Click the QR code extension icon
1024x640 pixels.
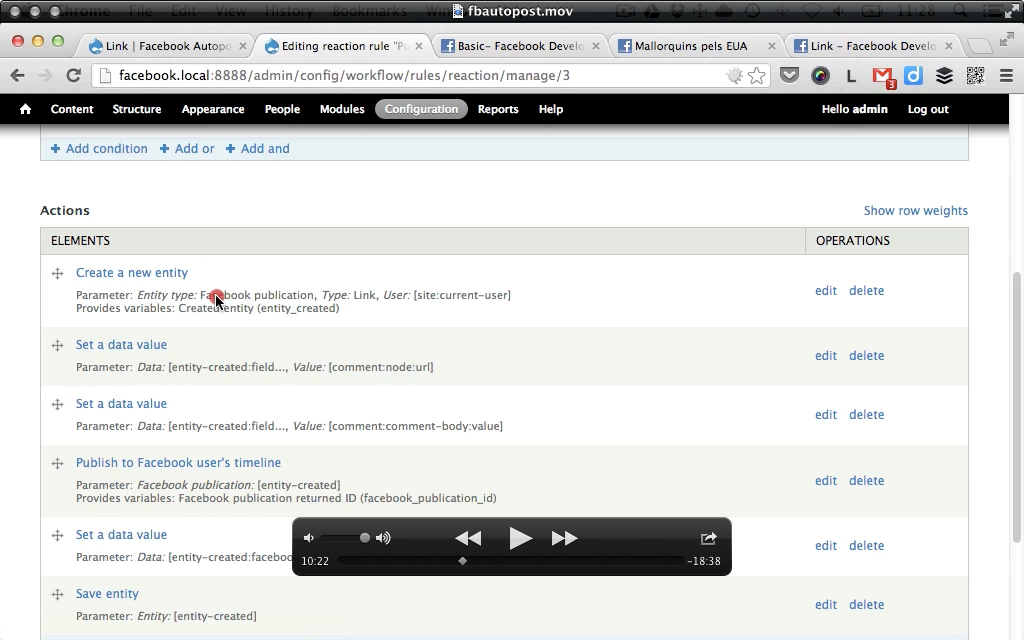975,76
